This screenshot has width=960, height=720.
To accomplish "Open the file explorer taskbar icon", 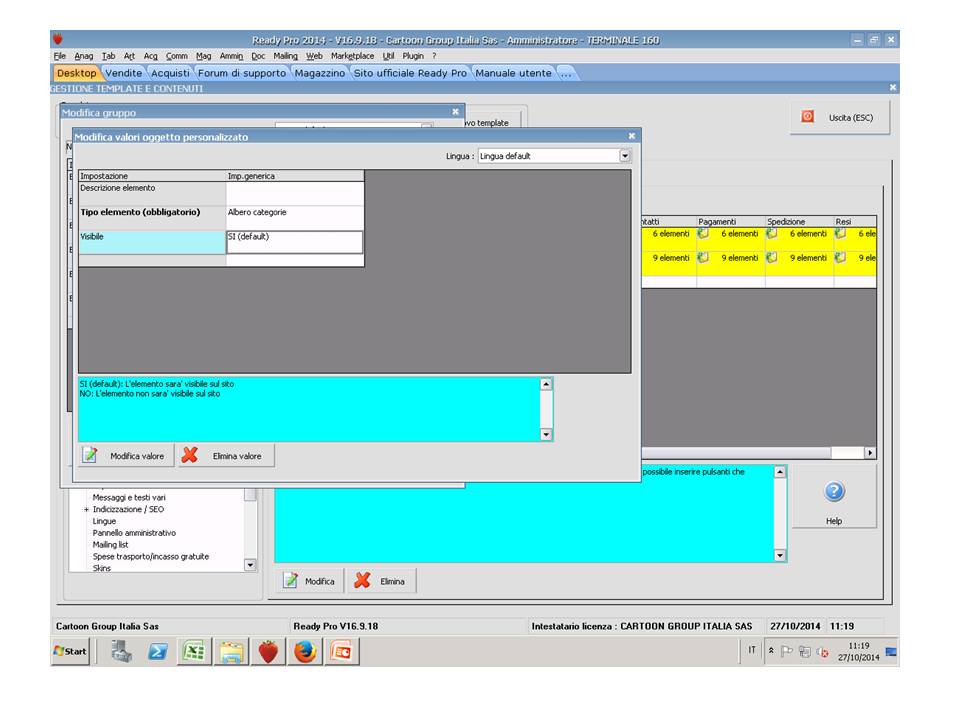I will click(x=231, y=651).
